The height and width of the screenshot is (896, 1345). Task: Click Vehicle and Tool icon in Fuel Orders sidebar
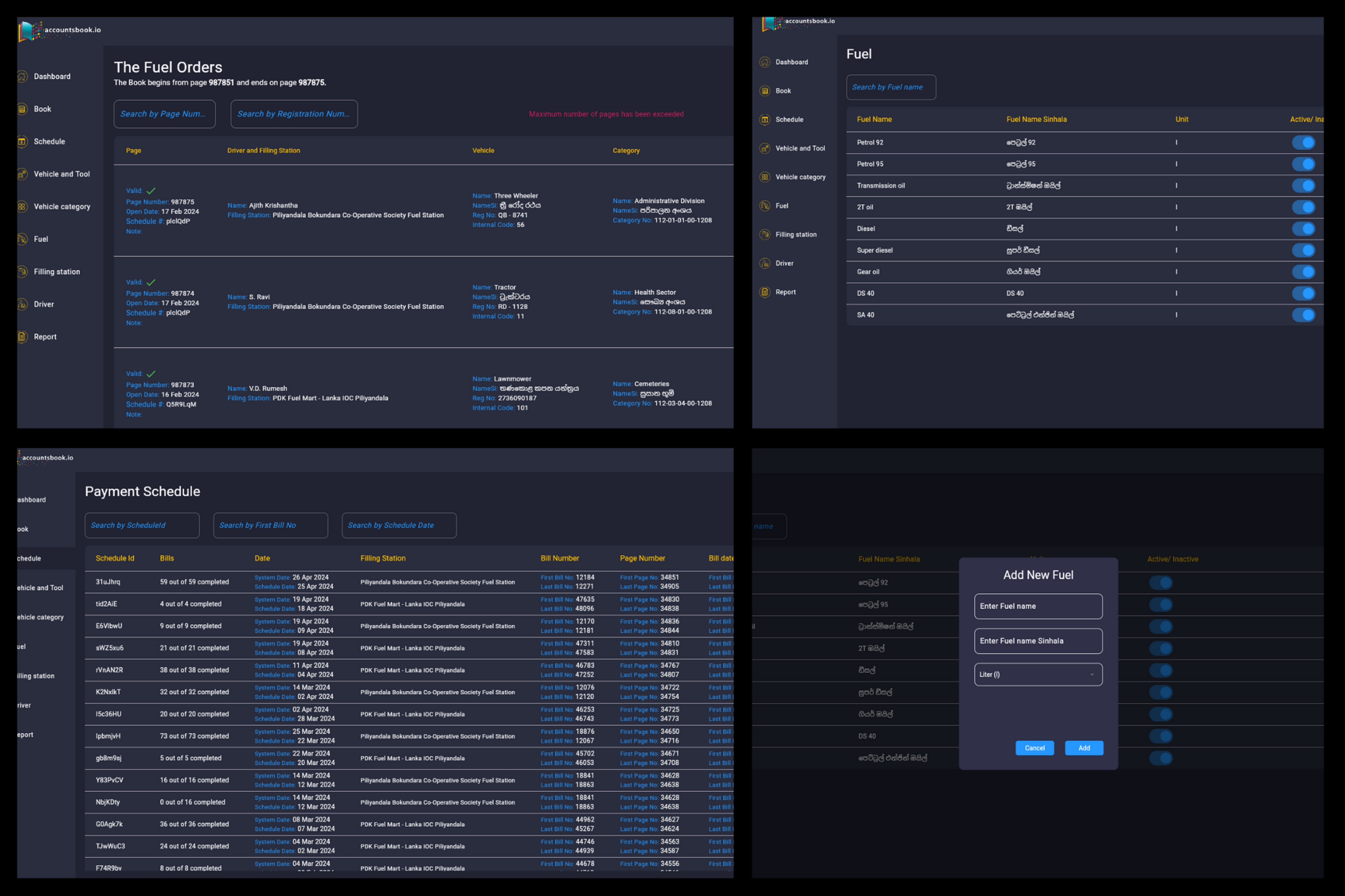click(22, 174)
